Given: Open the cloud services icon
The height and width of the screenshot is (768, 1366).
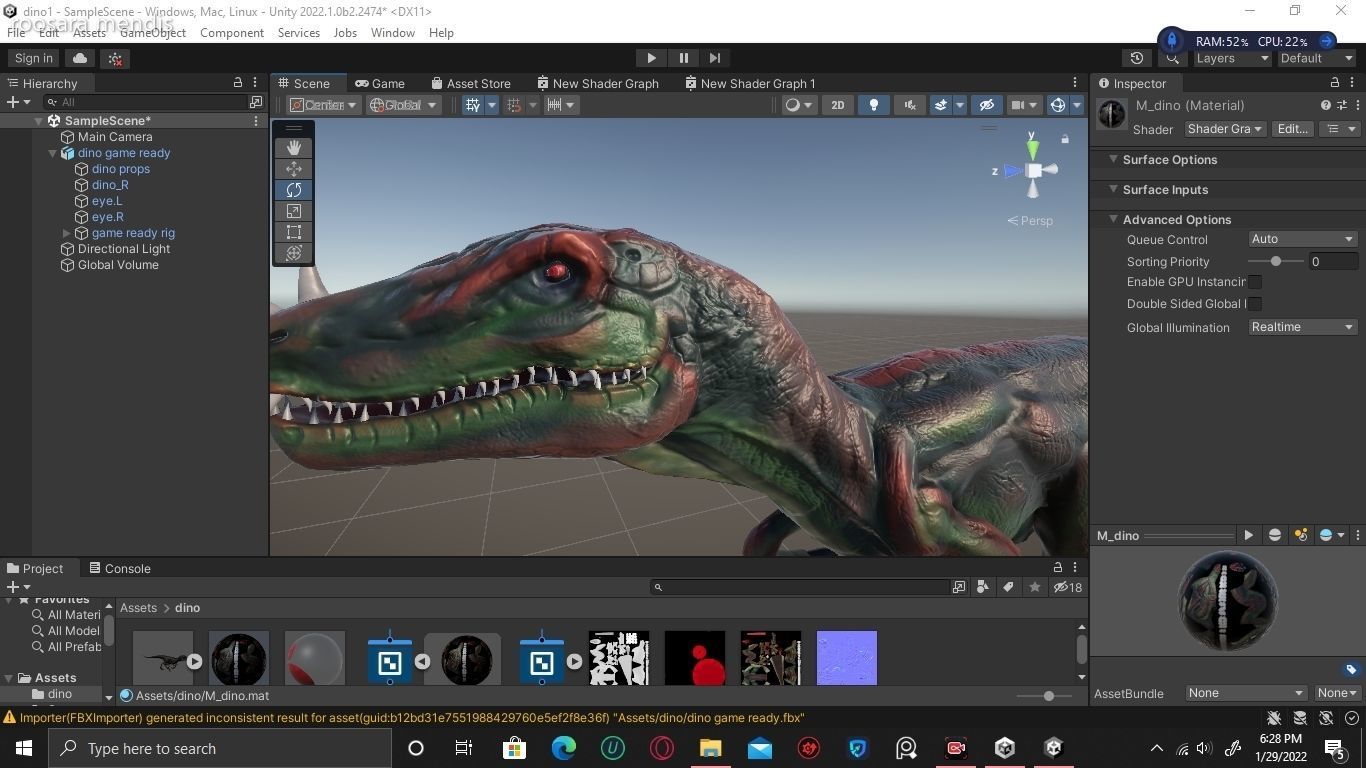Looking at the screenshot, I should (80, 58).
